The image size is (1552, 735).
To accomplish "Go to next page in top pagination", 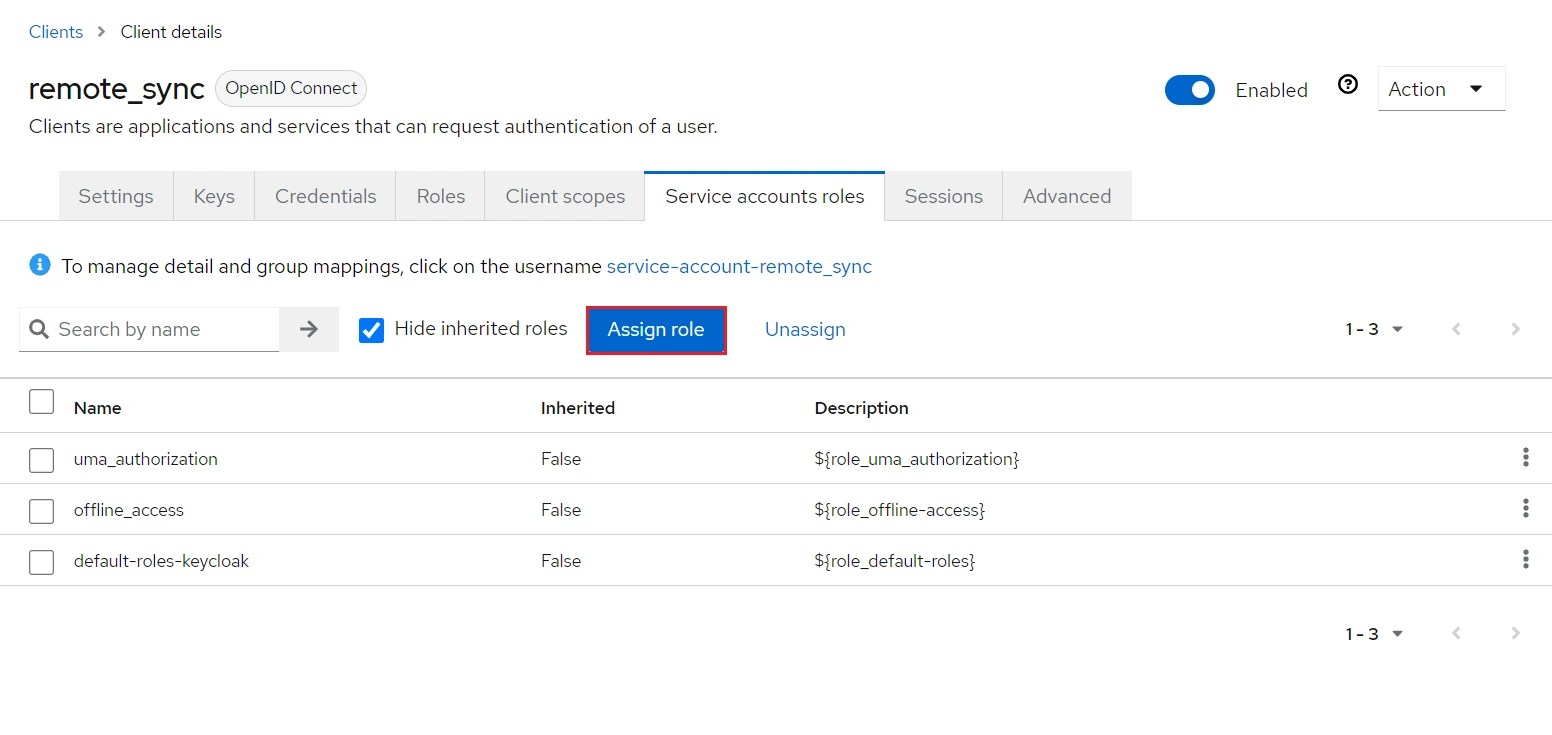I will click(x=1515, y=329).
